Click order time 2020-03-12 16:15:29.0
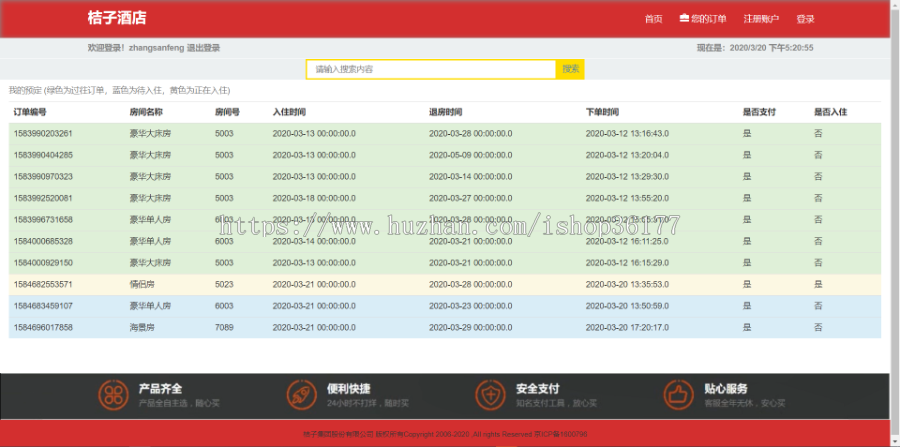 627,263
